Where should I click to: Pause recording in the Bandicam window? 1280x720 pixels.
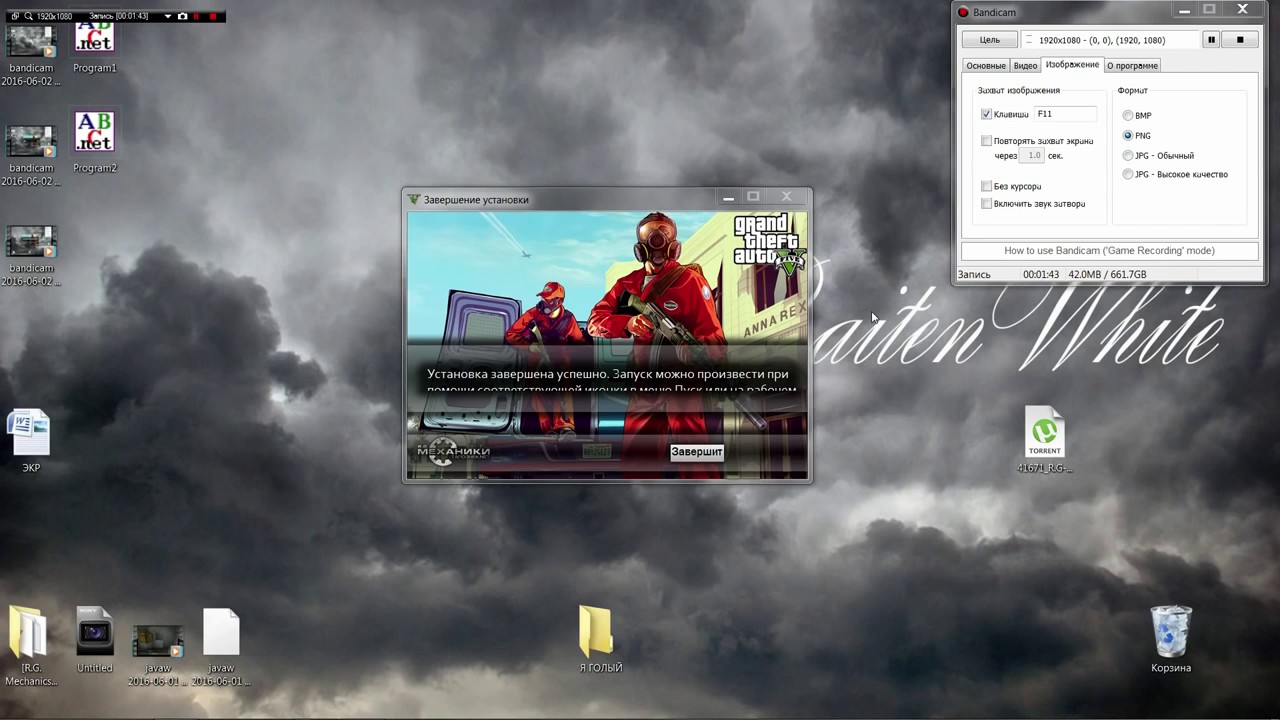[1211, 40]
